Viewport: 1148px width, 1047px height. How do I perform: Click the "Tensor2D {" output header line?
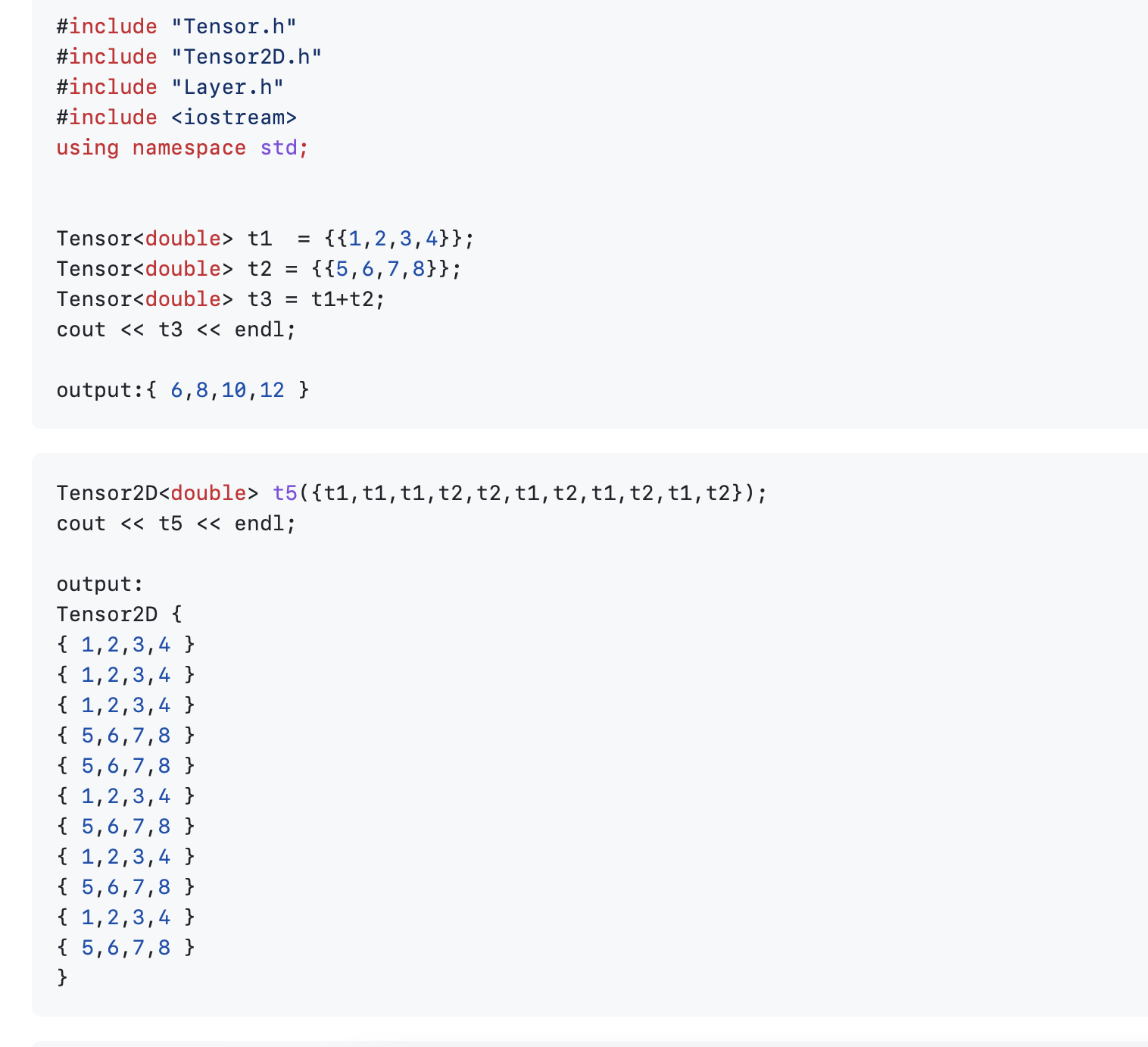[x=119, y=614]
